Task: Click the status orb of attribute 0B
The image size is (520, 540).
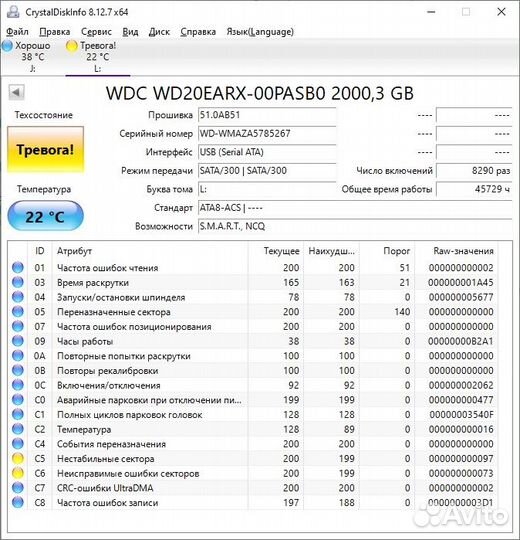Action: (x=18, y=371)
